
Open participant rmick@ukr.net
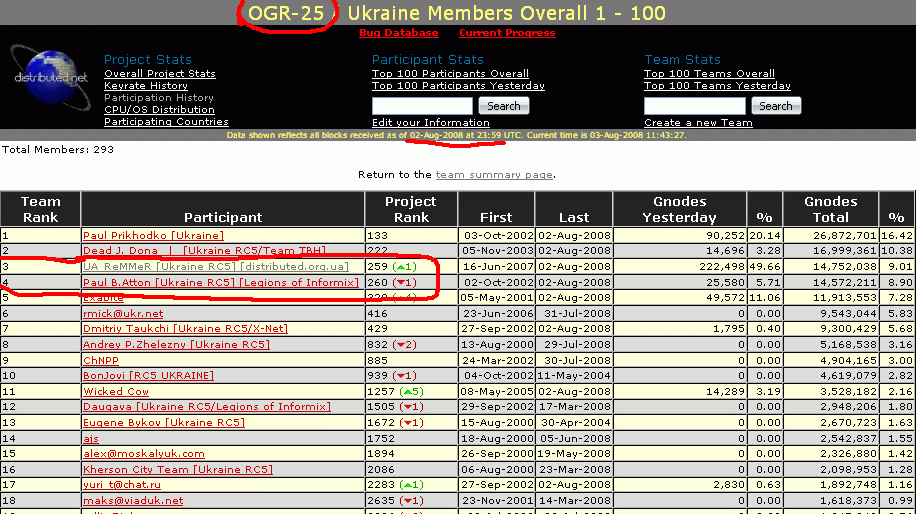pos(123,314)
